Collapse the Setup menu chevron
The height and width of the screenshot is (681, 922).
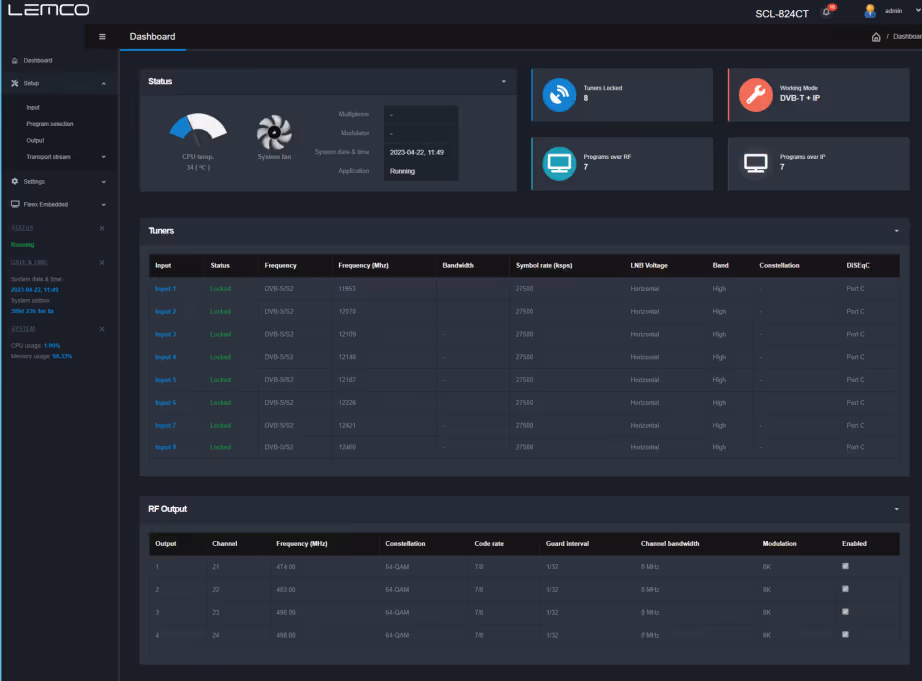pos(103,84)
